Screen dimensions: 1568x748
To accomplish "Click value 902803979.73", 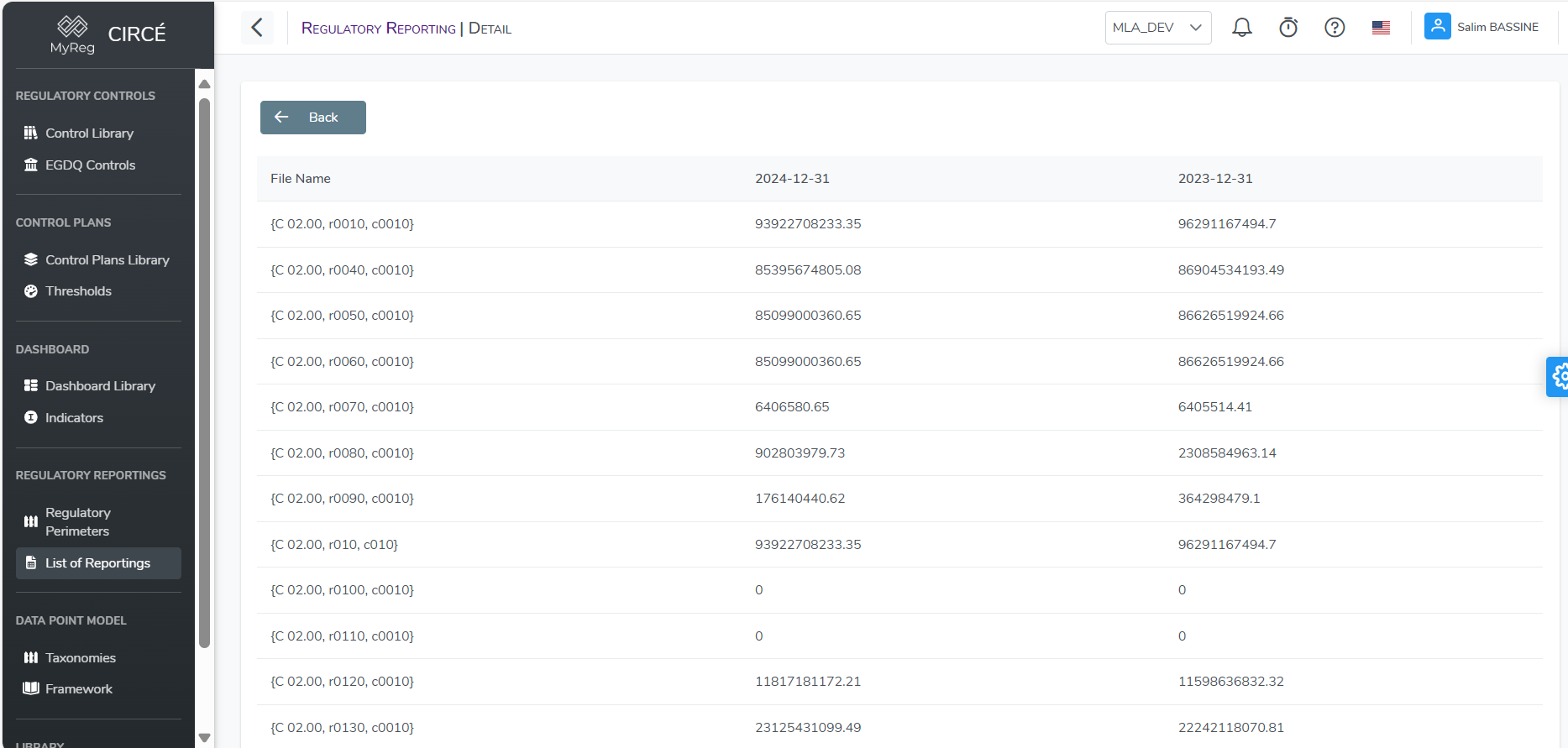I will 800,453.
